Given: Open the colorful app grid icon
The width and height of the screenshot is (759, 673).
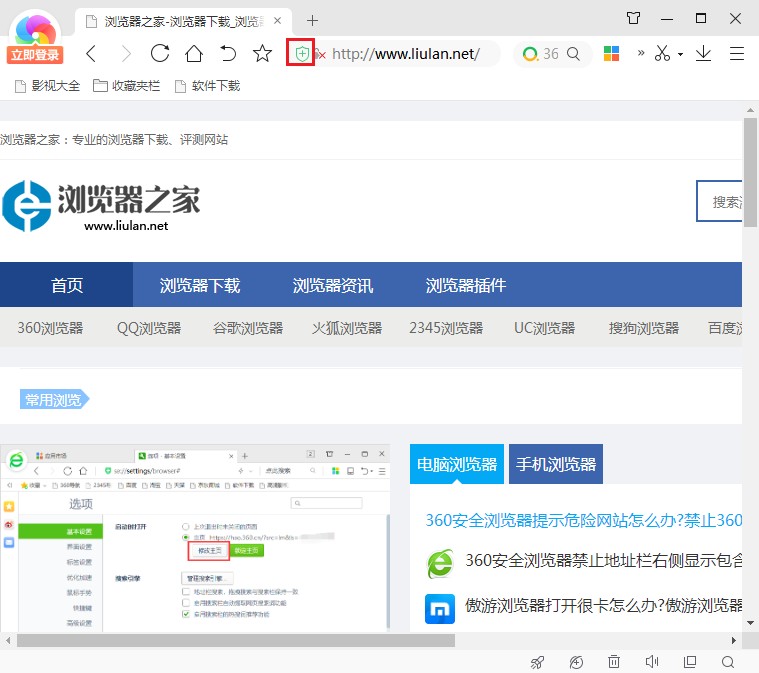Looking at the screenshot, I should point(611,53).
